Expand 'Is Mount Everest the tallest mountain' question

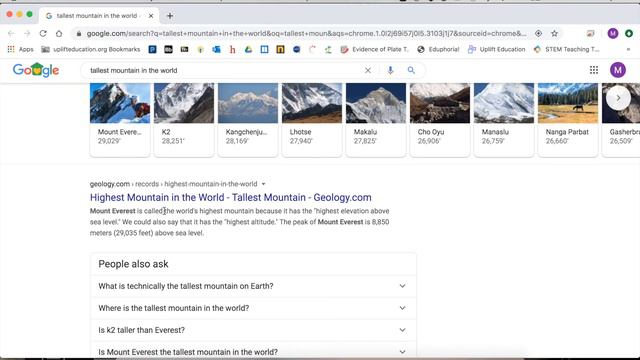click(253, 351)
